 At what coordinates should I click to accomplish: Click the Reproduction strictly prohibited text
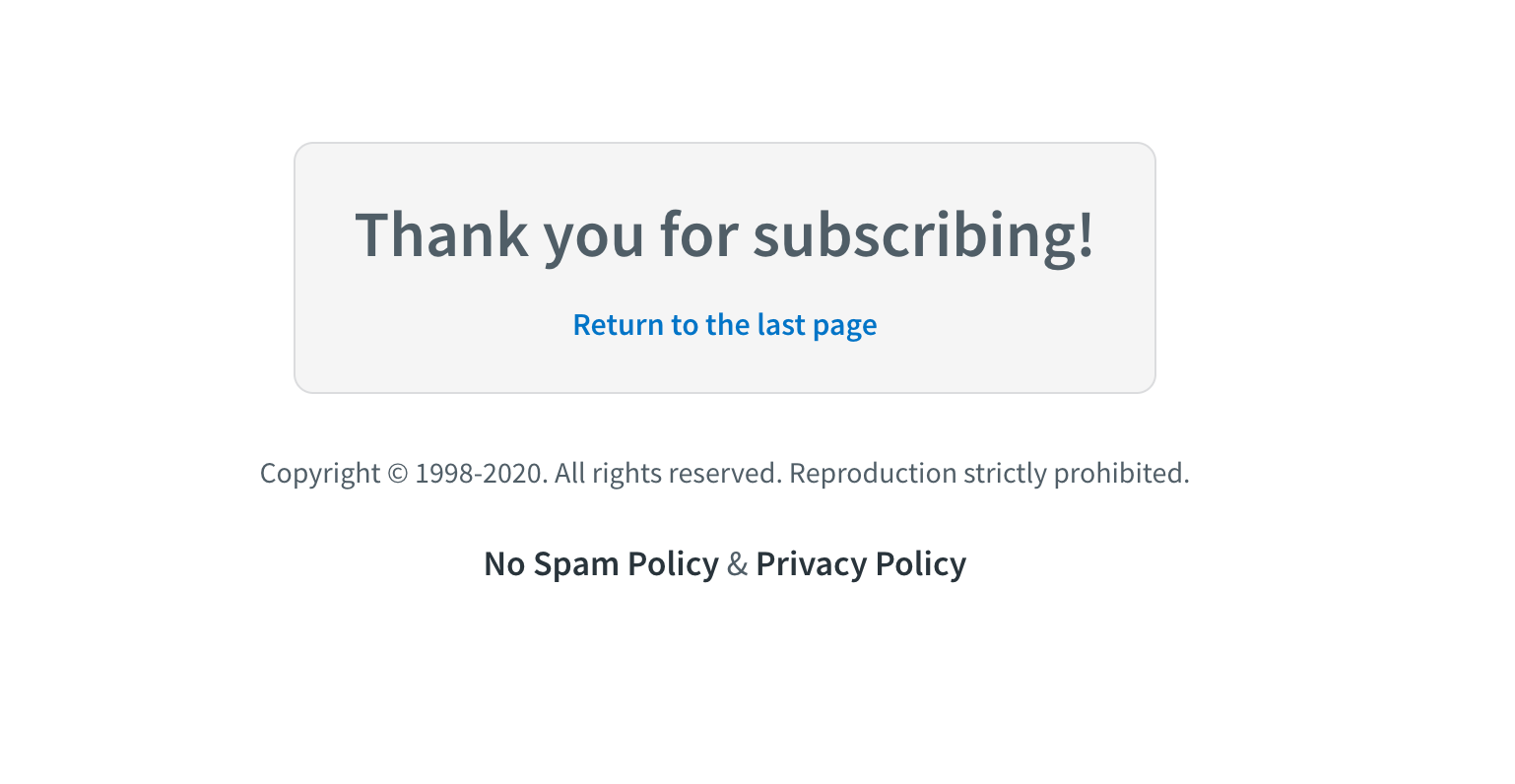(989, 474)
